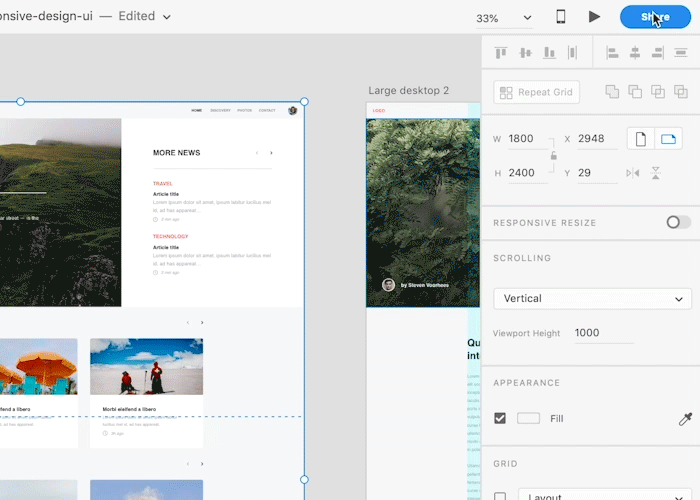Toggle the aspect ratio lock icon
The image size is (700, 500).
point(554,155)
